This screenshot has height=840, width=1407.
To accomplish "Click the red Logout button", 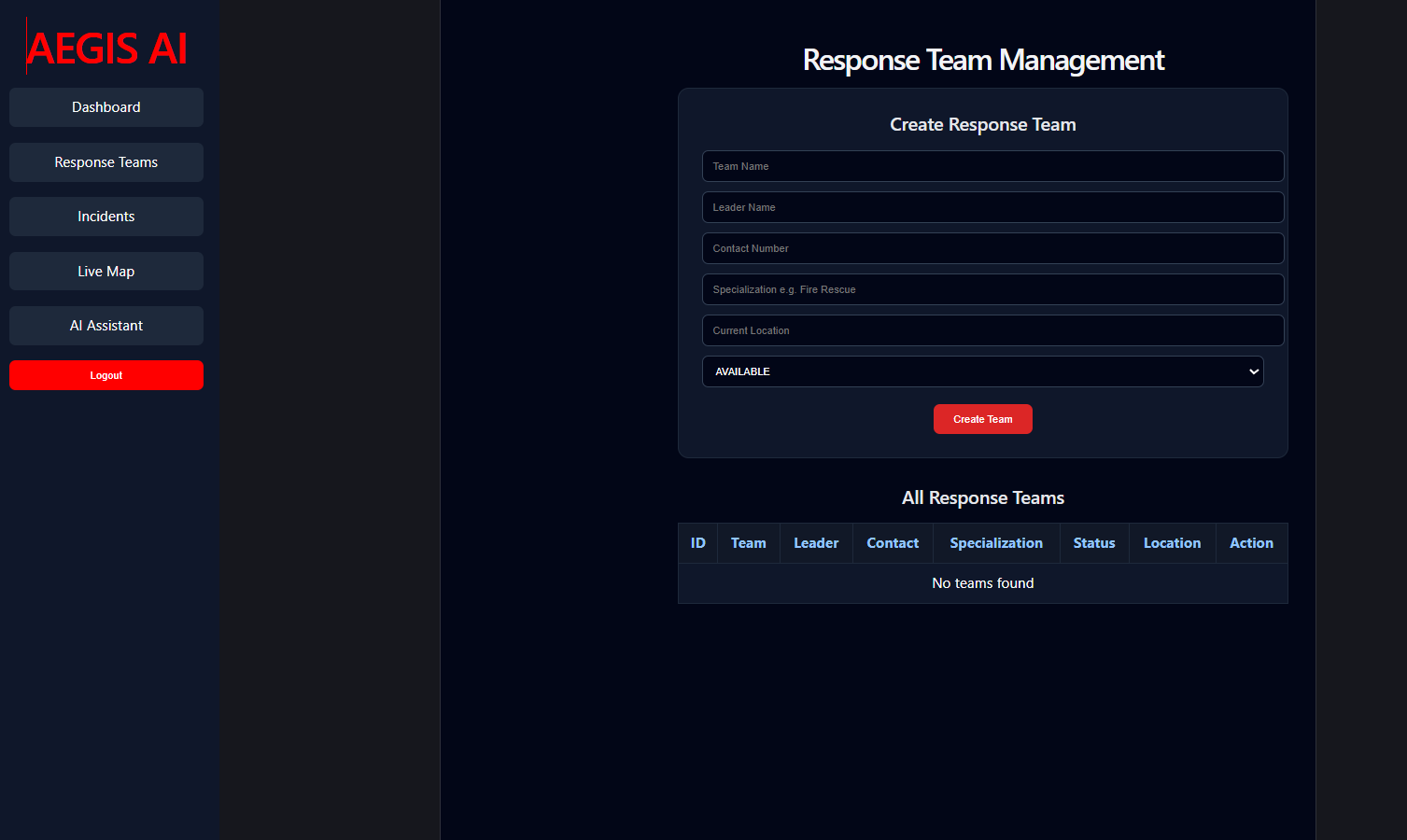I will pos(106,375).
